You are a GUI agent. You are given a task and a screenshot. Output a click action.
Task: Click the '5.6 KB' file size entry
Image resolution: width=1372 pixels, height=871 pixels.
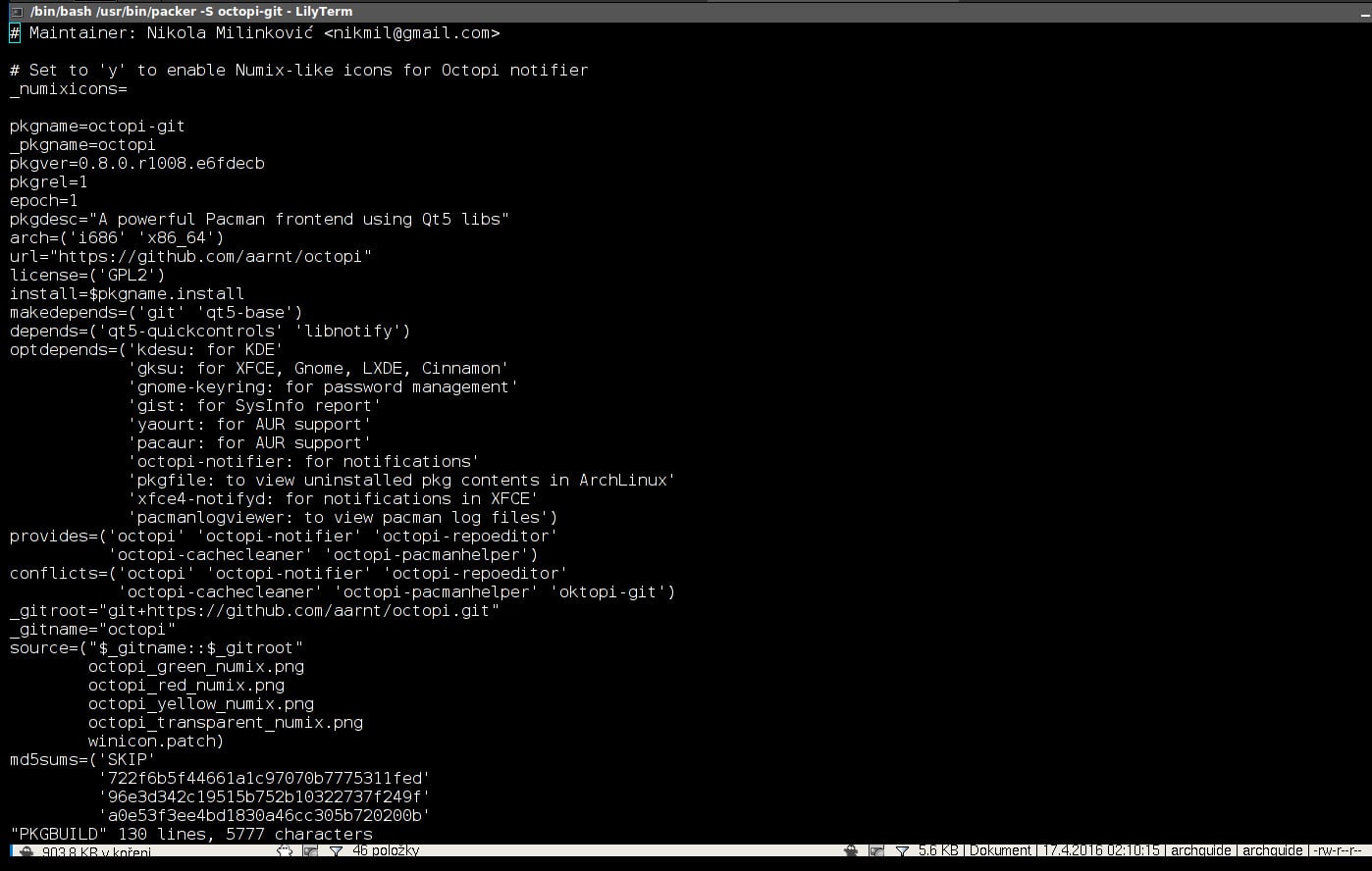(938, 850)
